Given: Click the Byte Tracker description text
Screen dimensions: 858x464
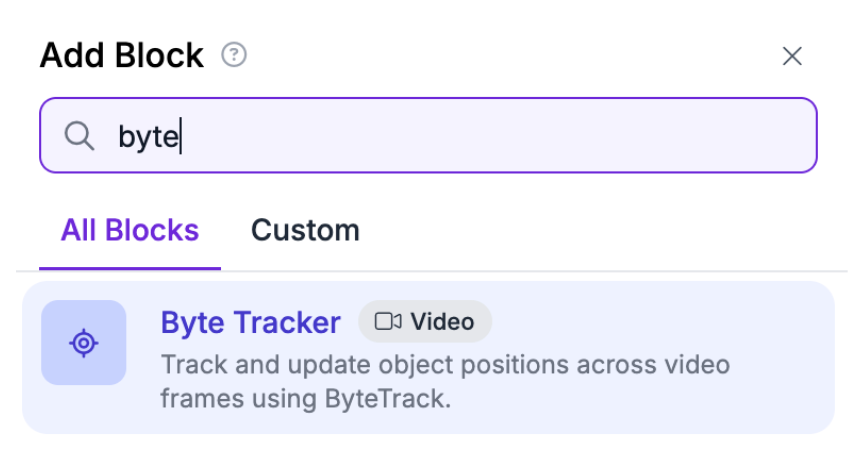Looking at the screenshot, I should (445, 381).
